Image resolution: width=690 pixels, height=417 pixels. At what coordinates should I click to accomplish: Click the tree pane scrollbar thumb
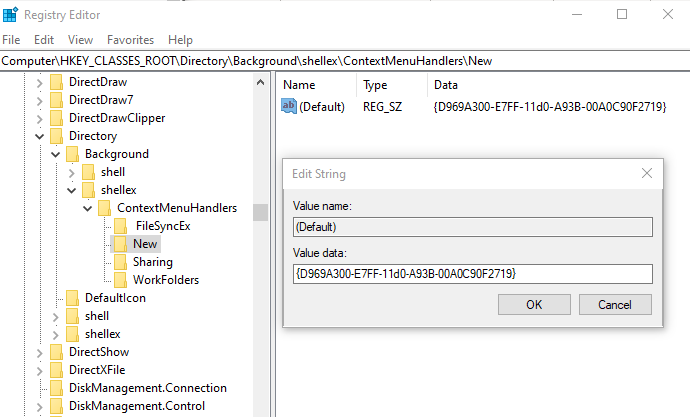click(x=261, y=212)
